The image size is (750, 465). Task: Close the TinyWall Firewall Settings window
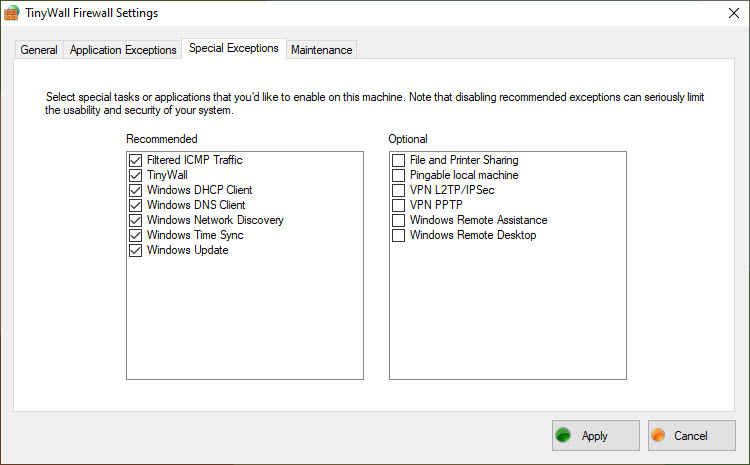click(x=734, y=13)
